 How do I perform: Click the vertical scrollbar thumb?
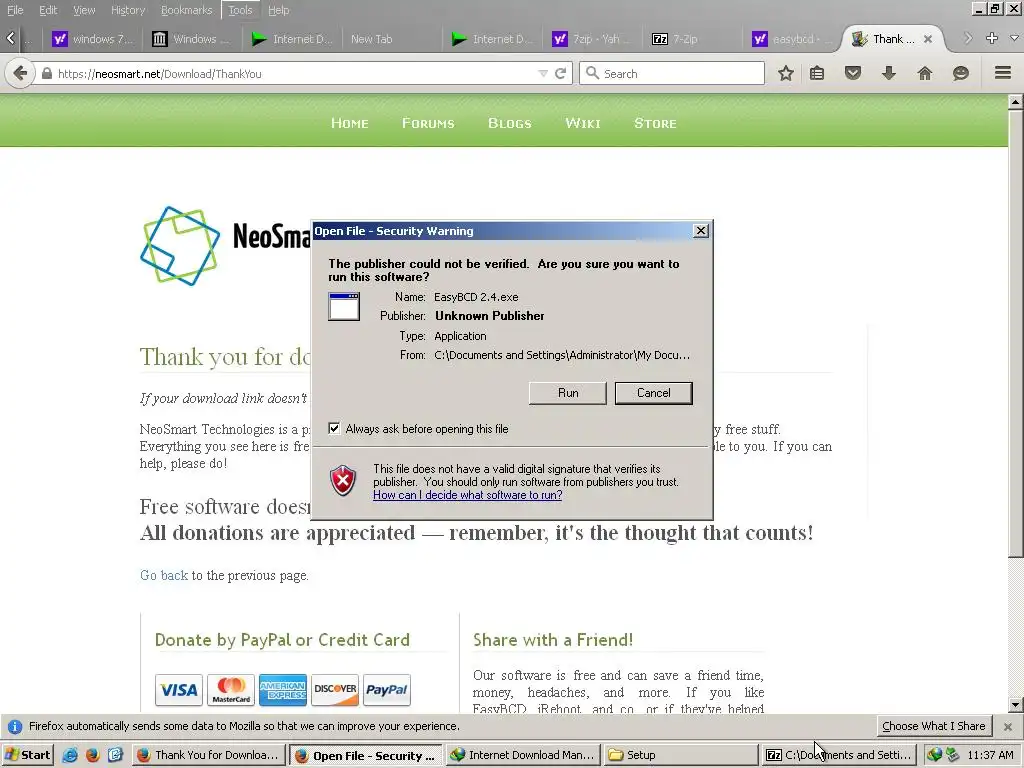coord(1016,333)
